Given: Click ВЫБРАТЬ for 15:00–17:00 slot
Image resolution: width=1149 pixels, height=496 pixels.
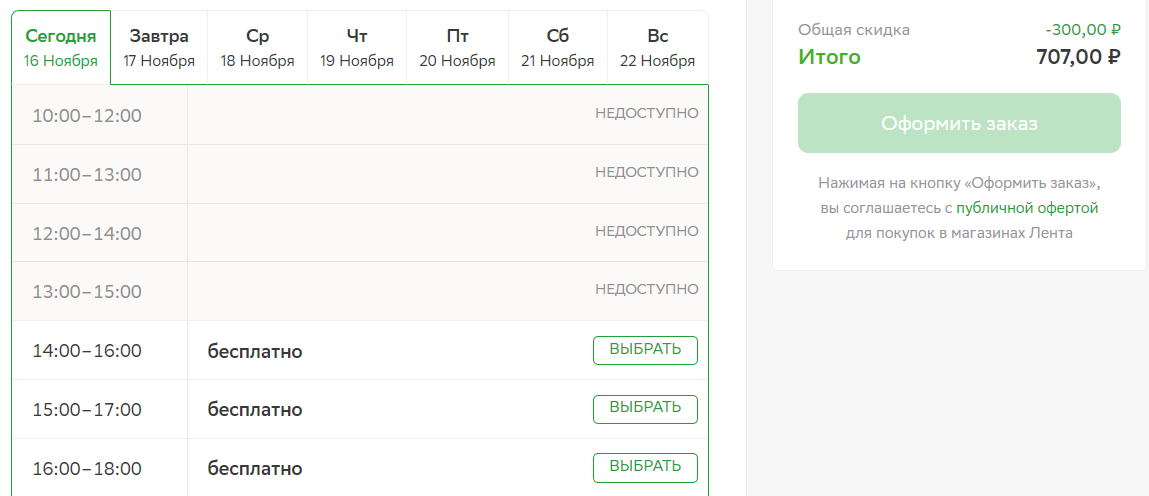Looking at the screenshot, I should (x=645, y=409).
